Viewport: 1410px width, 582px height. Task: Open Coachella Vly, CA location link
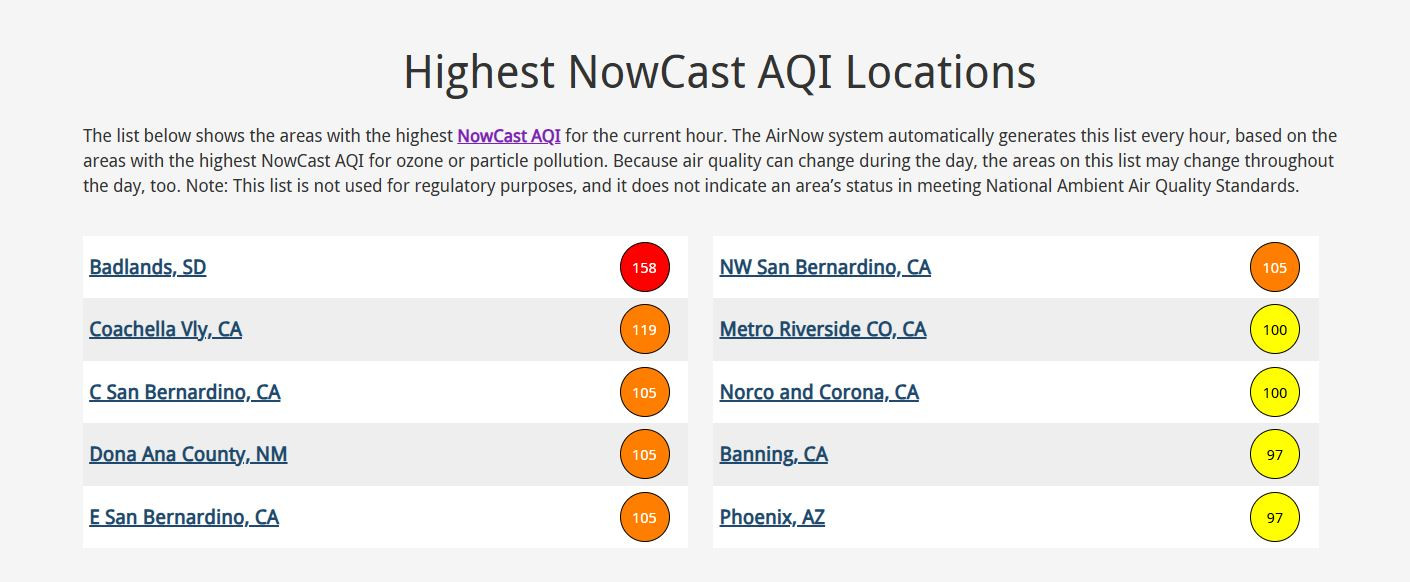166,329
